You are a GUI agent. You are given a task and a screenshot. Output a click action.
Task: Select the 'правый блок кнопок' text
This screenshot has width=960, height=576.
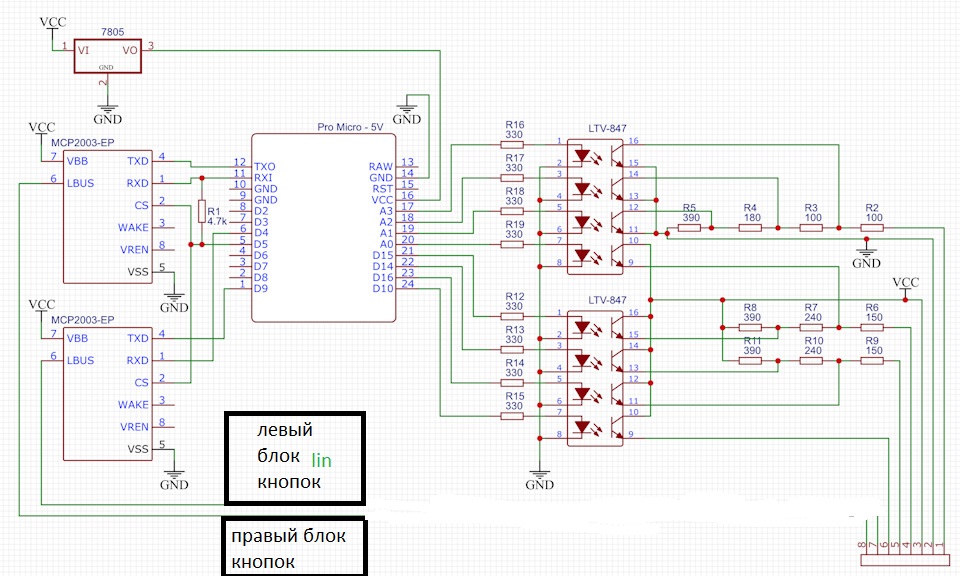pos(288,548)
